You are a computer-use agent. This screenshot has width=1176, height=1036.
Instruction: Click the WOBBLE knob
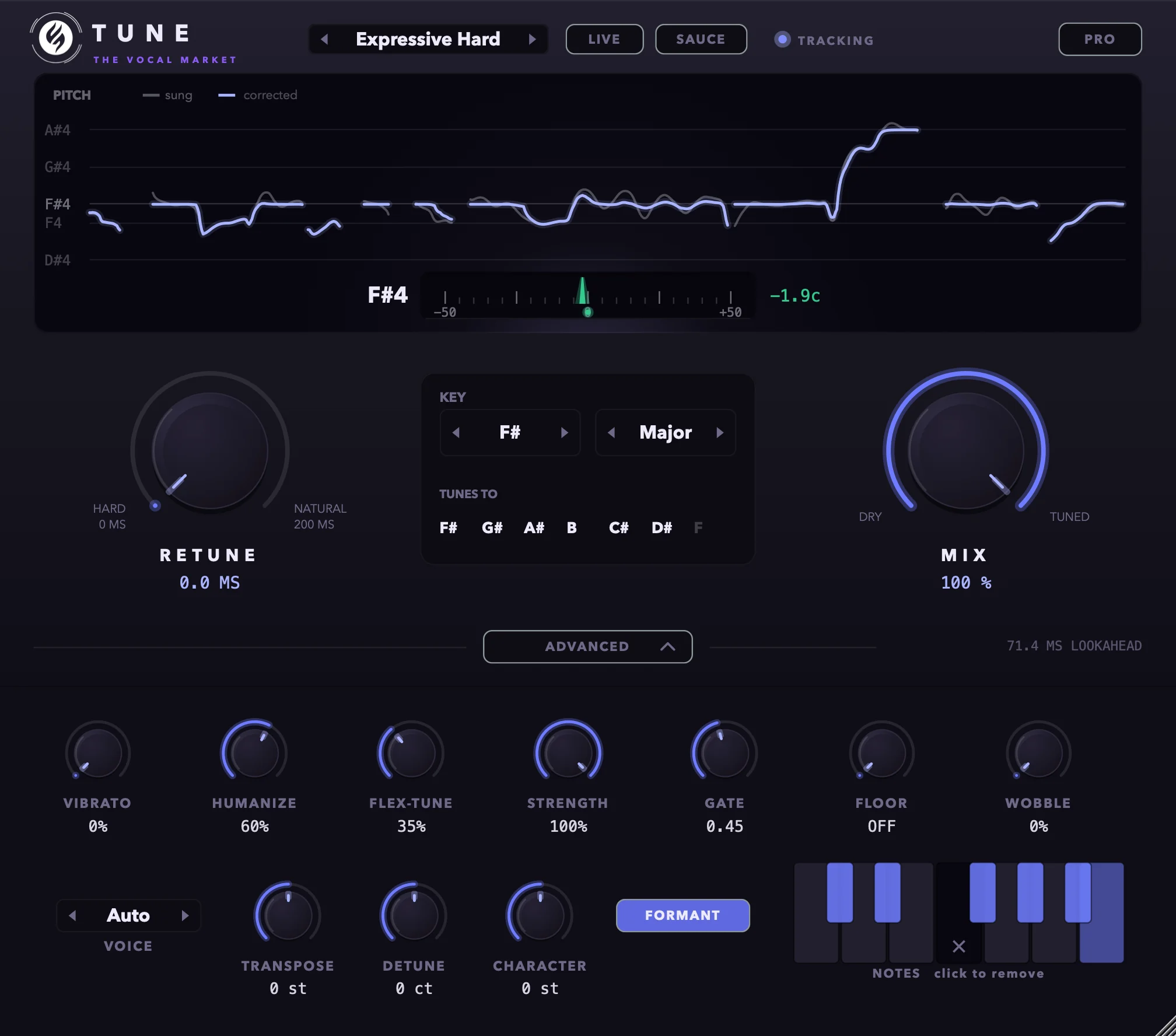1038,753
